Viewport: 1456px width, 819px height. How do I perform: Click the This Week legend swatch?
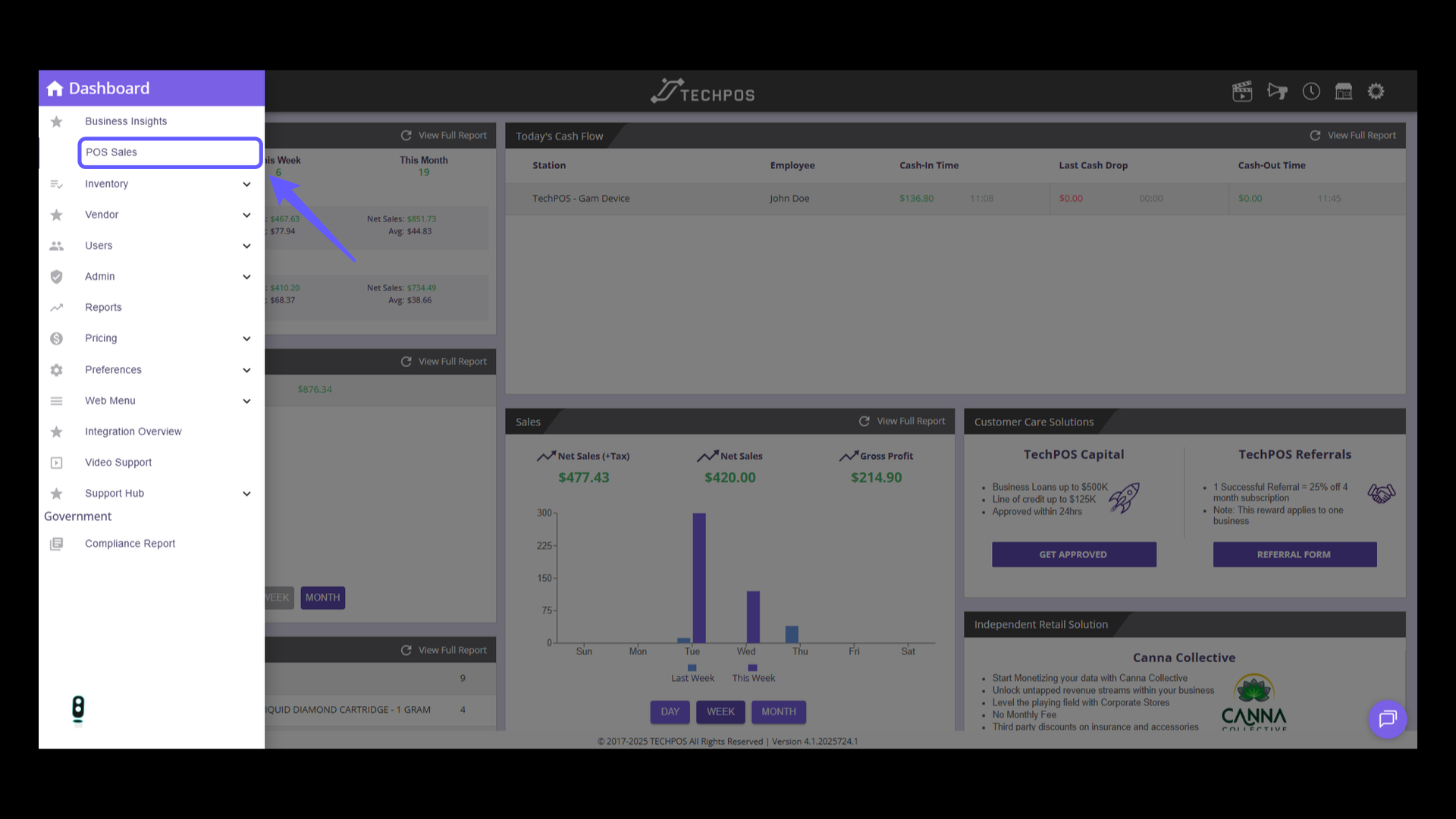pos(752,668)
